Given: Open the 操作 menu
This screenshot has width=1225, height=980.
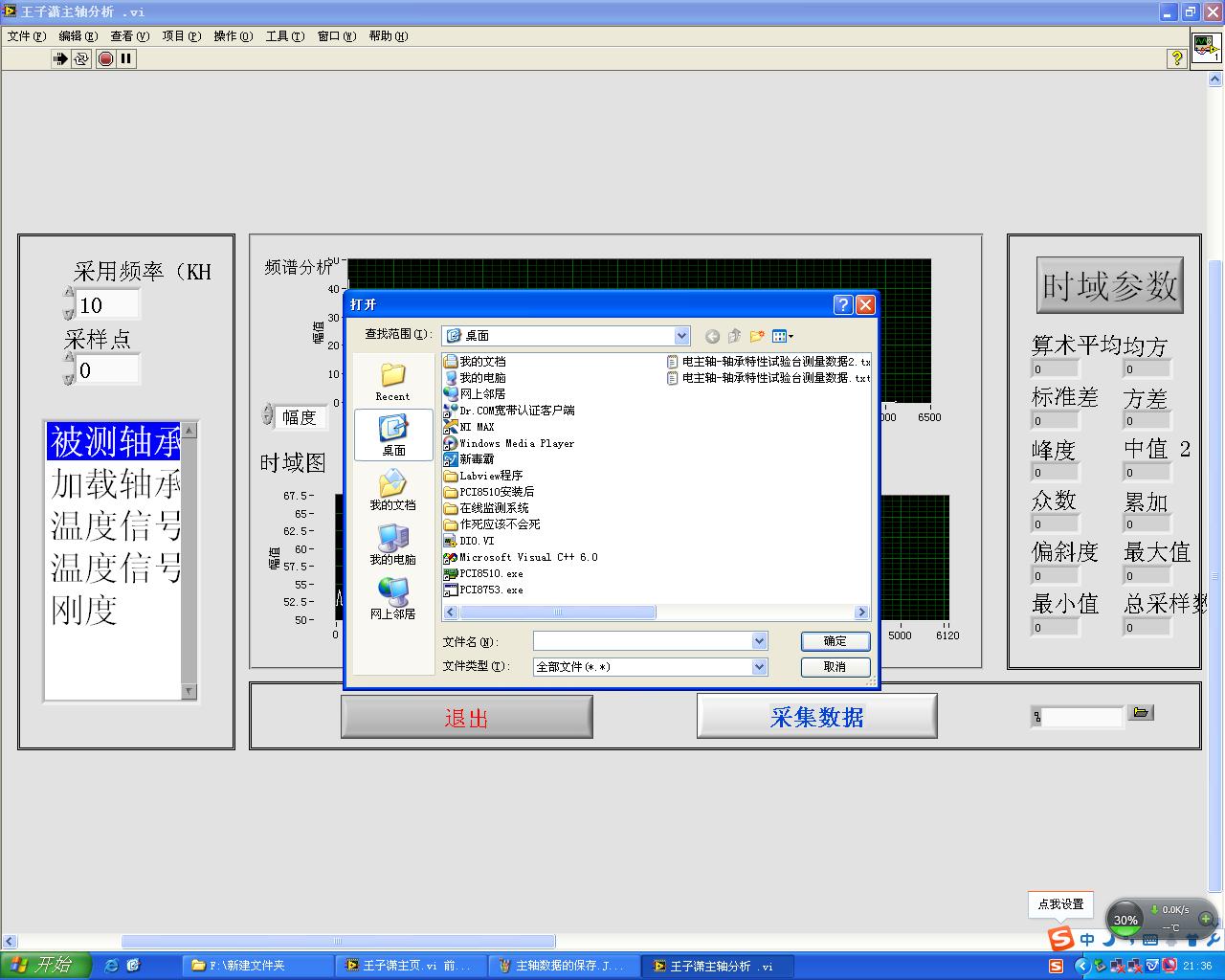Looking at the screenshot, I should 234,36.
